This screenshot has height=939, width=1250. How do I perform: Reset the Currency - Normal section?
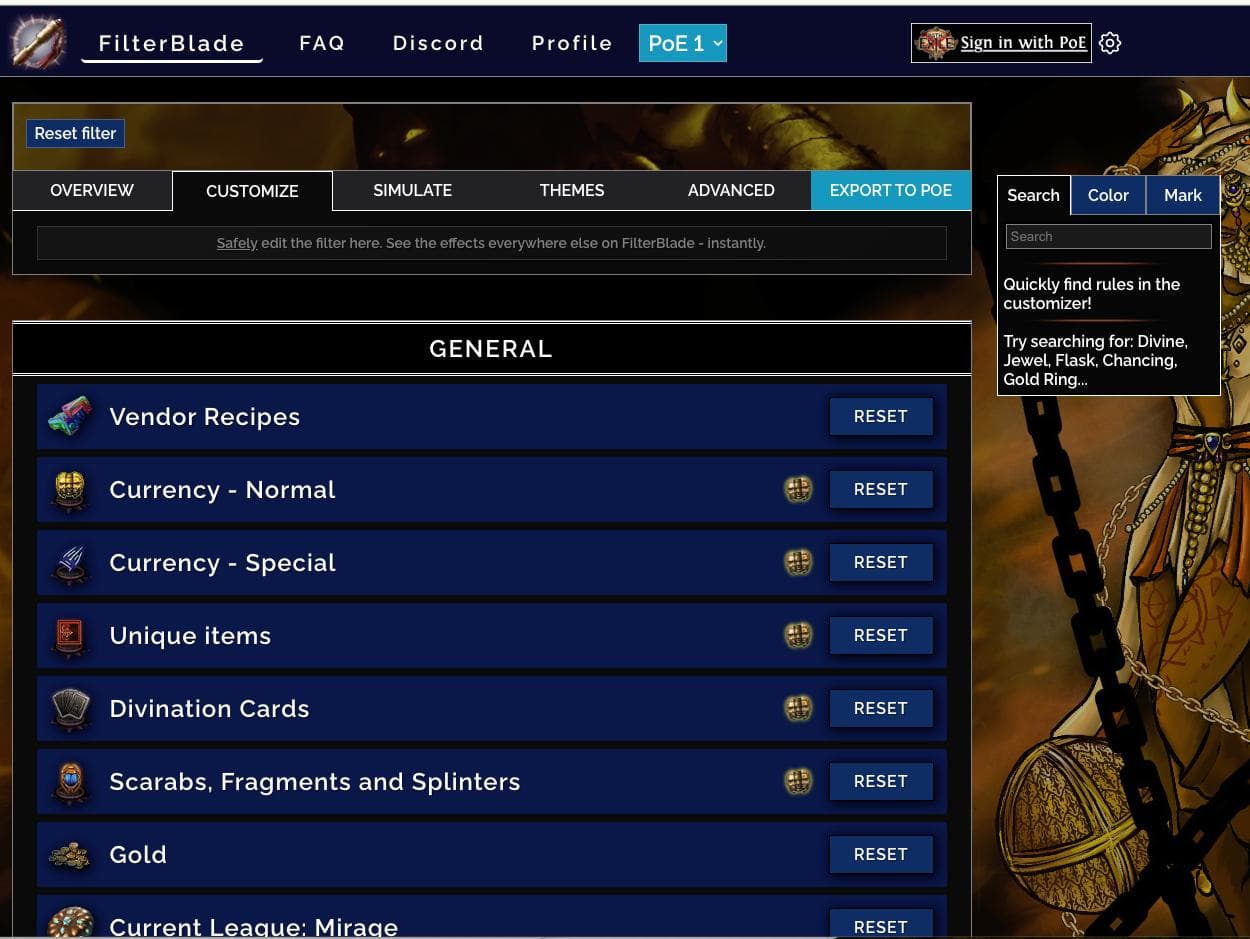click(x=881, y=489)
